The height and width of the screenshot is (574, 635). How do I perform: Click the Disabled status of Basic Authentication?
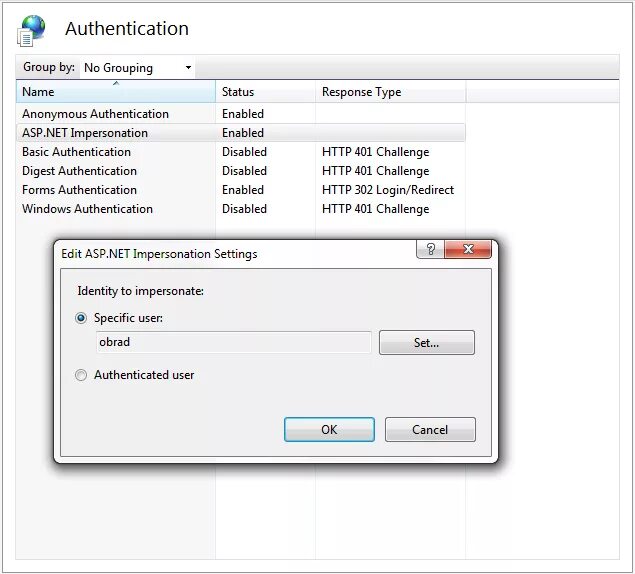click(x=244, y=152)
